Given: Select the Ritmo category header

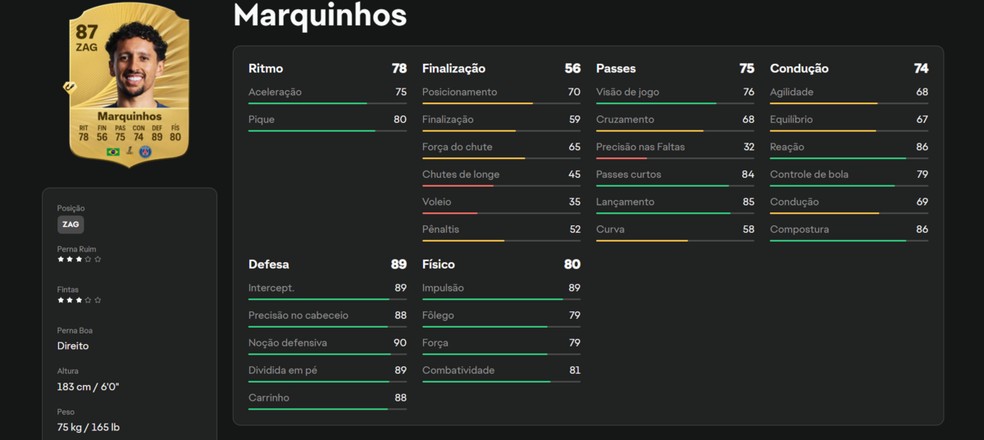Looking at the screenshot, I should [266, 69].
